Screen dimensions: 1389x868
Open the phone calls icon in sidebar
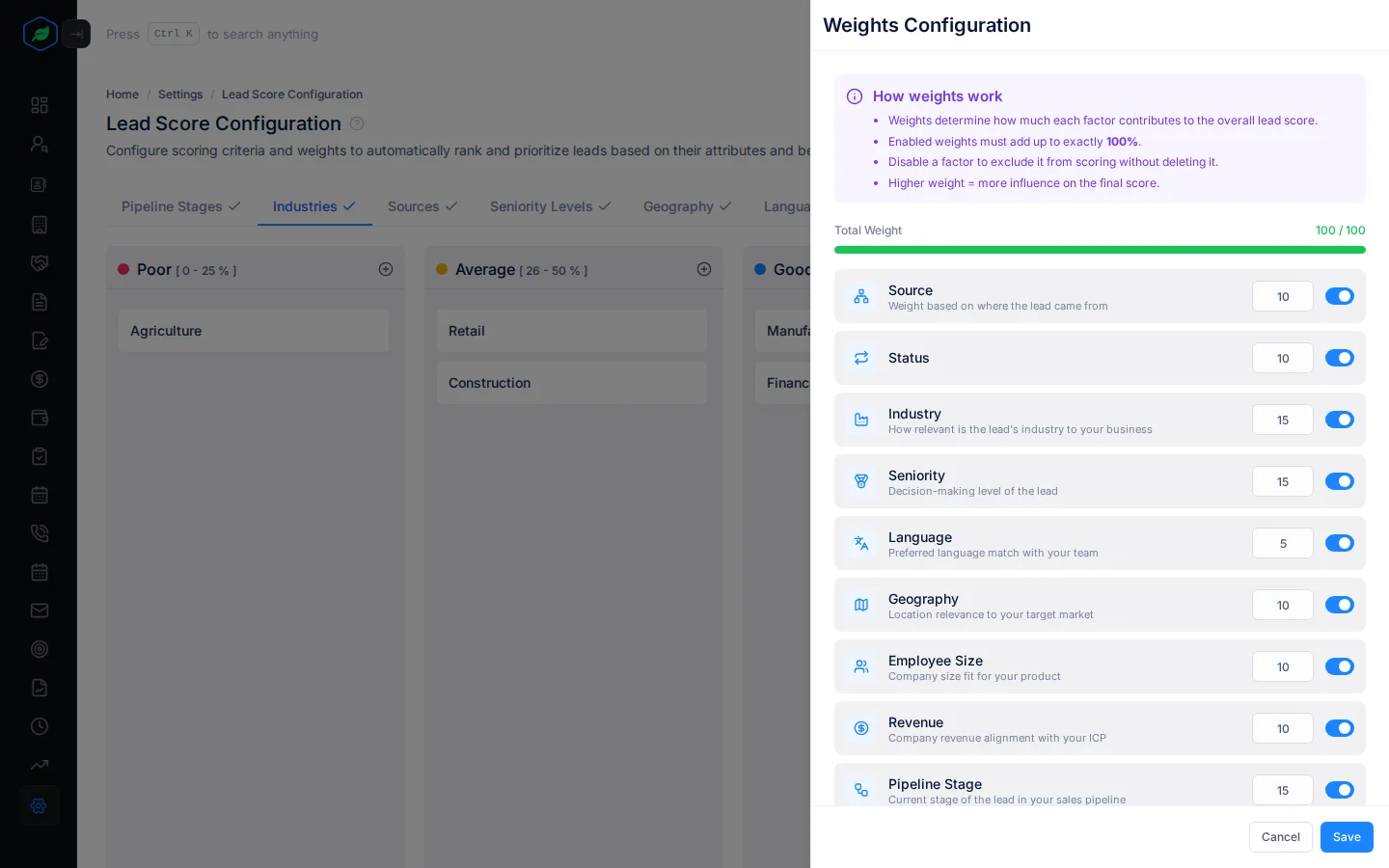coord(40,533)
